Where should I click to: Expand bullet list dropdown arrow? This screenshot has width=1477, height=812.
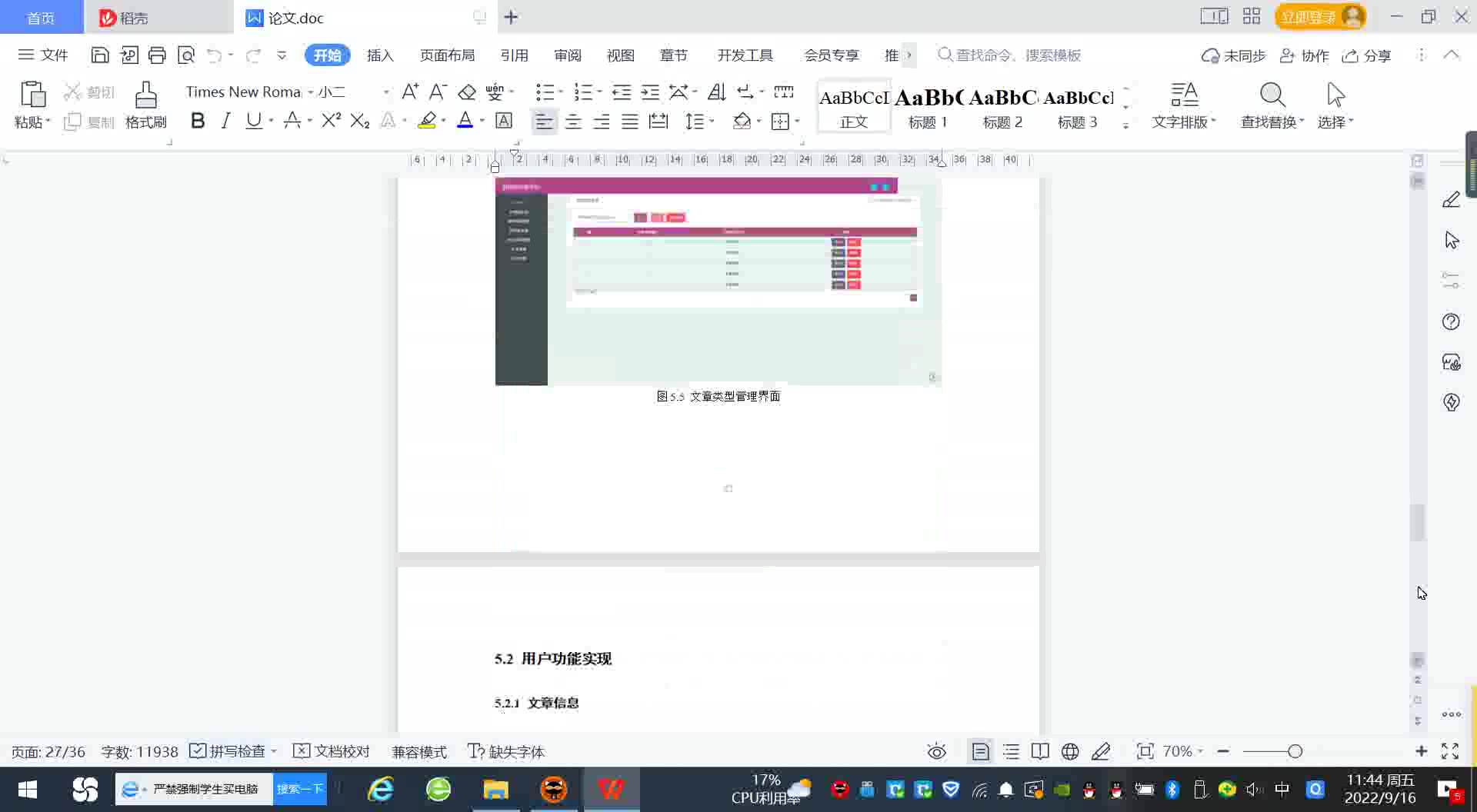click(x=561, y=92)
